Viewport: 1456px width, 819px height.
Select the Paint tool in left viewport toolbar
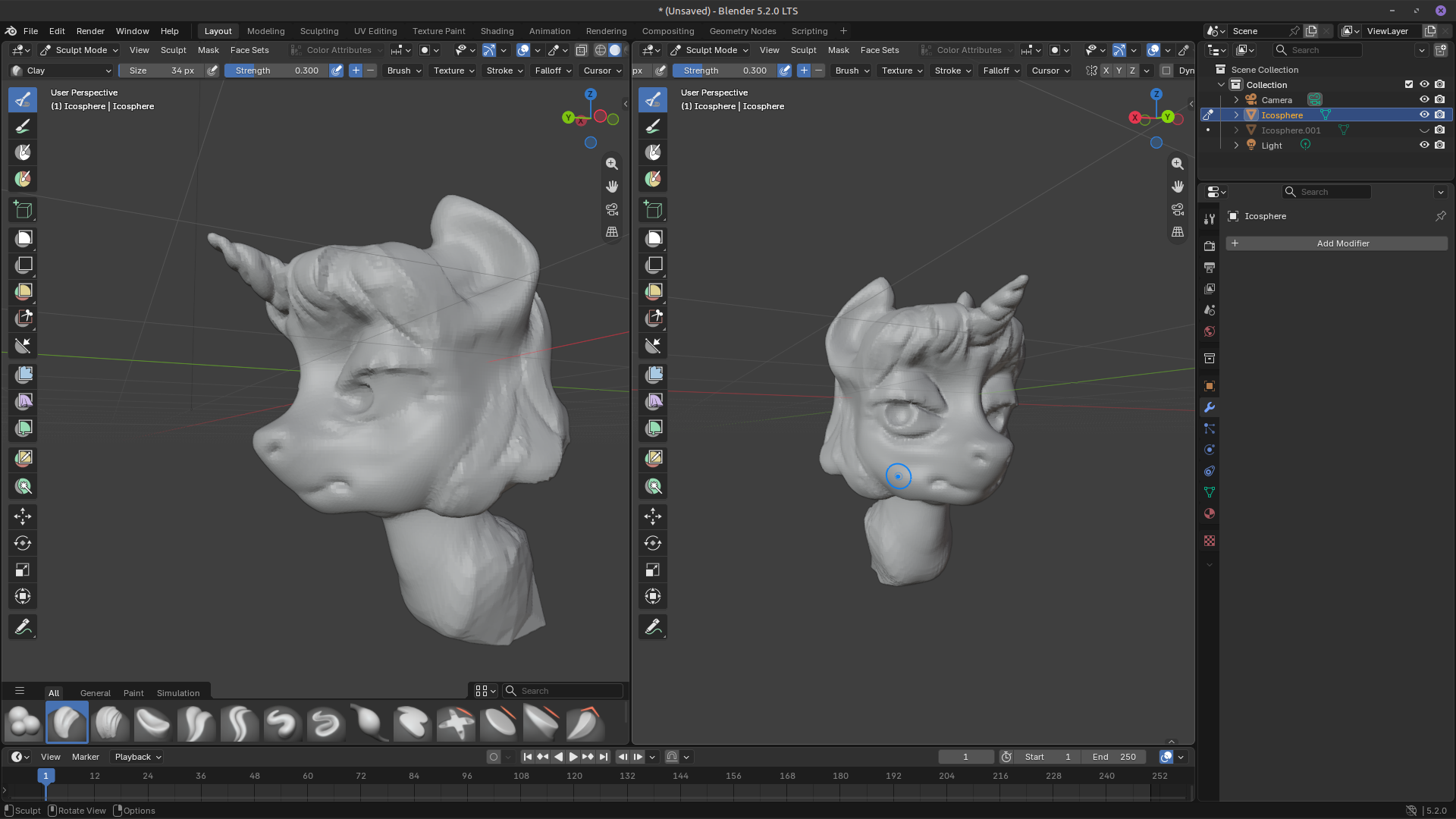(23, 126)
